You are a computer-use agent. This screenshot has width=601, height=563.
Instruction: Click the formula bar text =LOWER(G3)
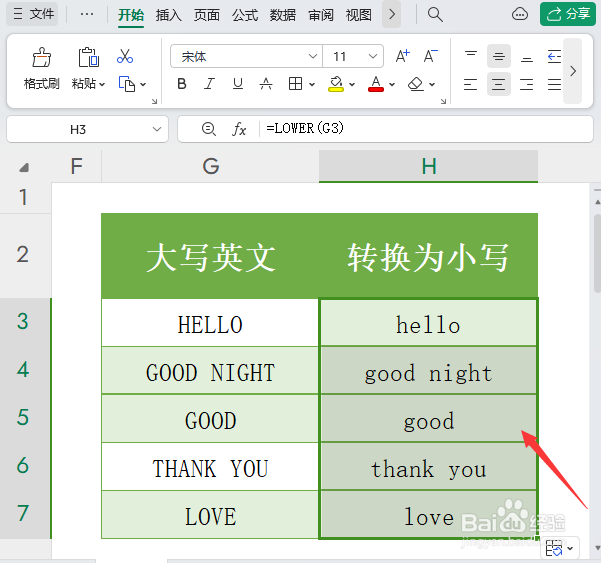click(x=305, y=128)
